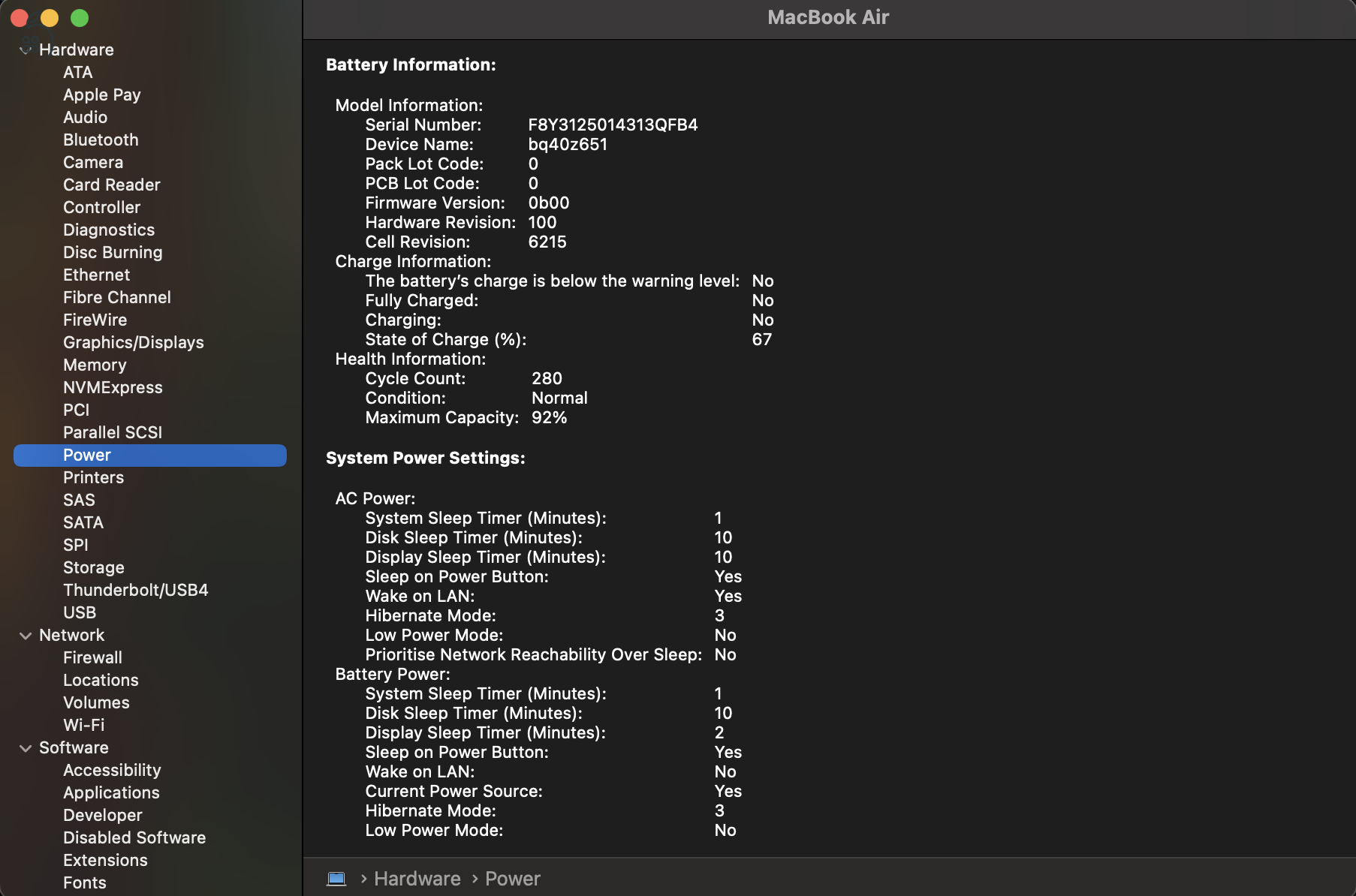Select ATA in the sidebar
1356x896 pixels.
coord(78,73)
